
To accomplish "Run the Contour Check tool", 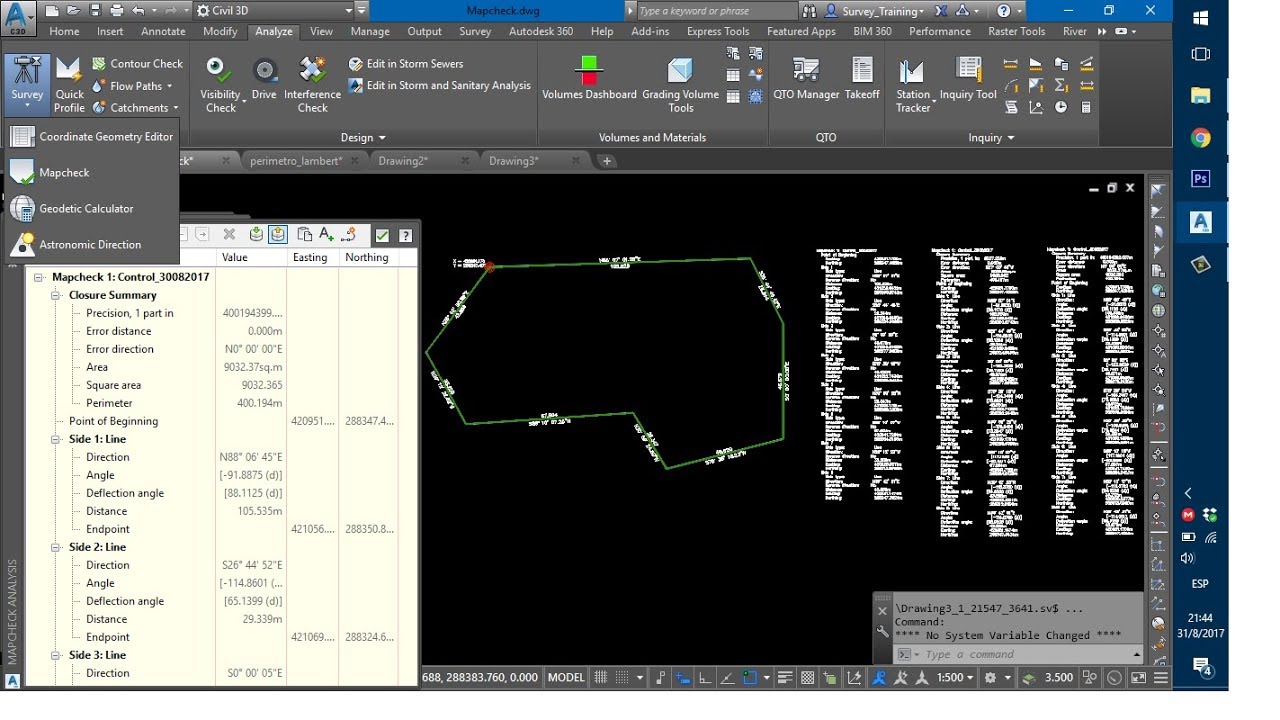I will click(x=137, y=63).
